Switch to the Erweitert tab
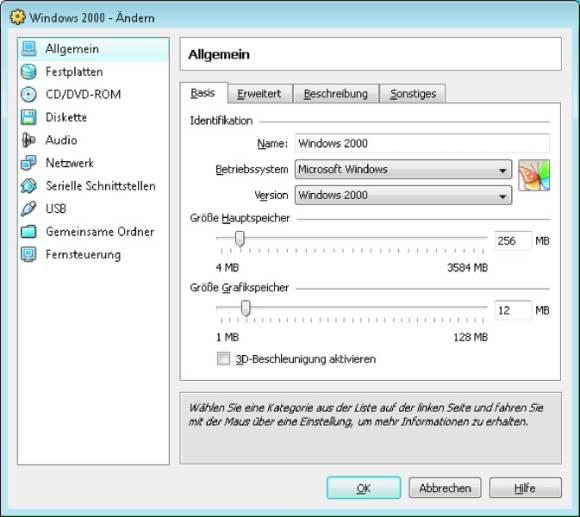This screenshot has height=517, width=580. [260, 94]
